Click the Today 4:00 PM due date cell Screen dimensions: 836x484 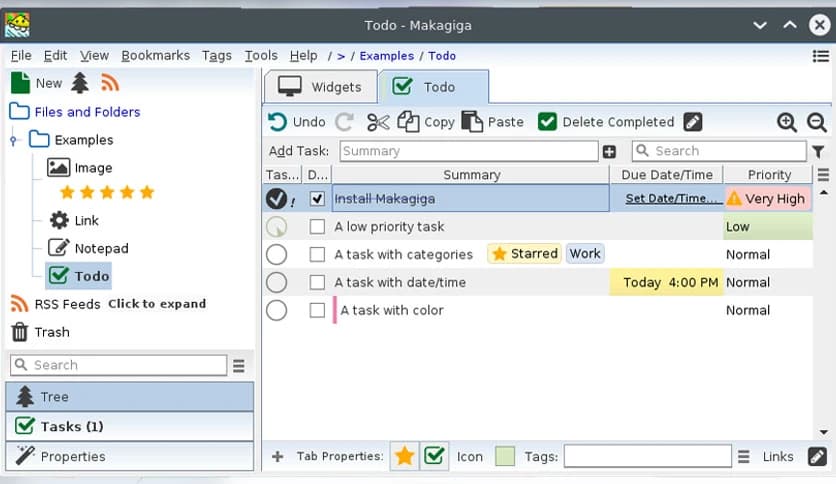(666, 282)
